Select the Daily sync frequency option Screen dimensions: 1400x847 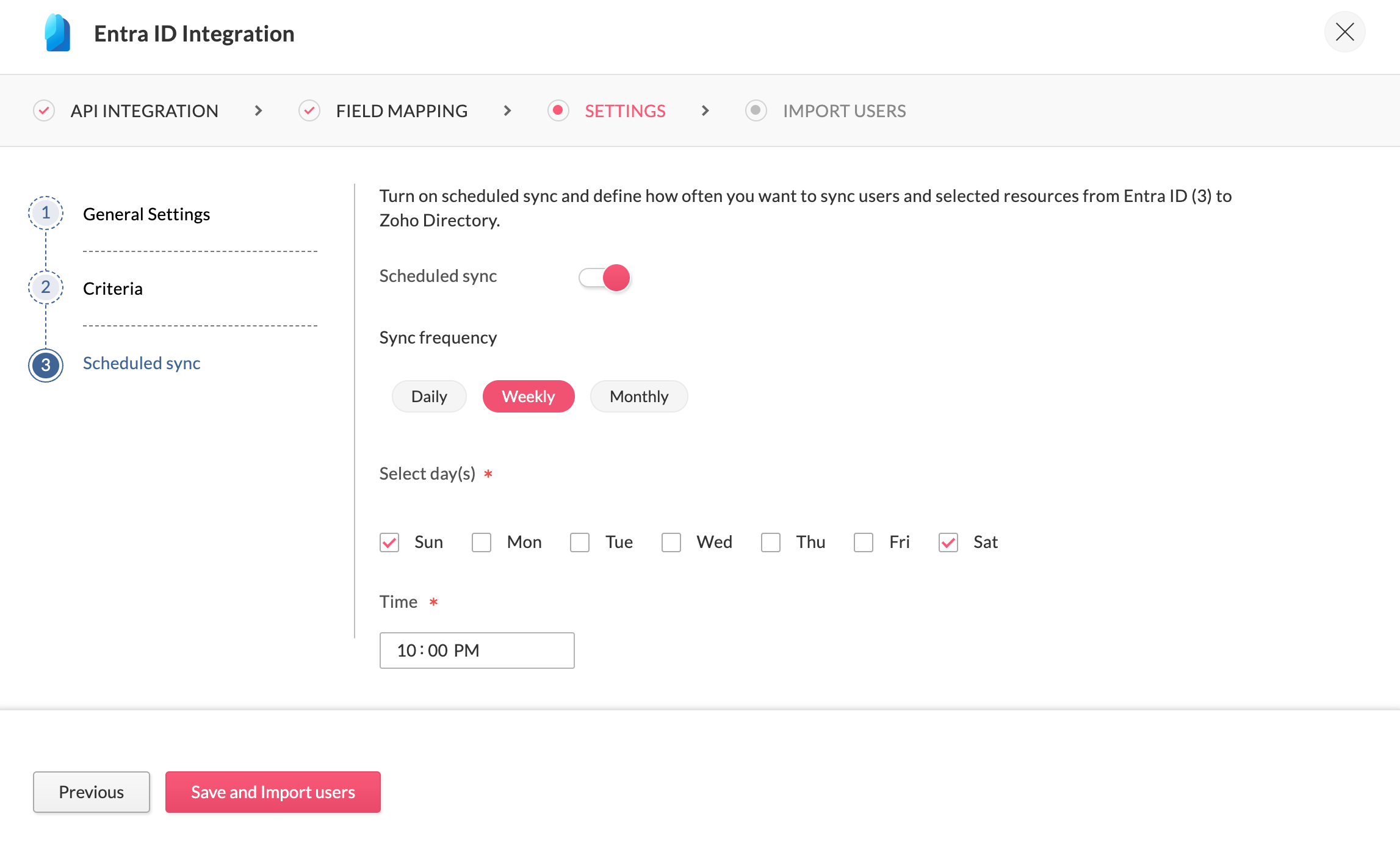429,397
